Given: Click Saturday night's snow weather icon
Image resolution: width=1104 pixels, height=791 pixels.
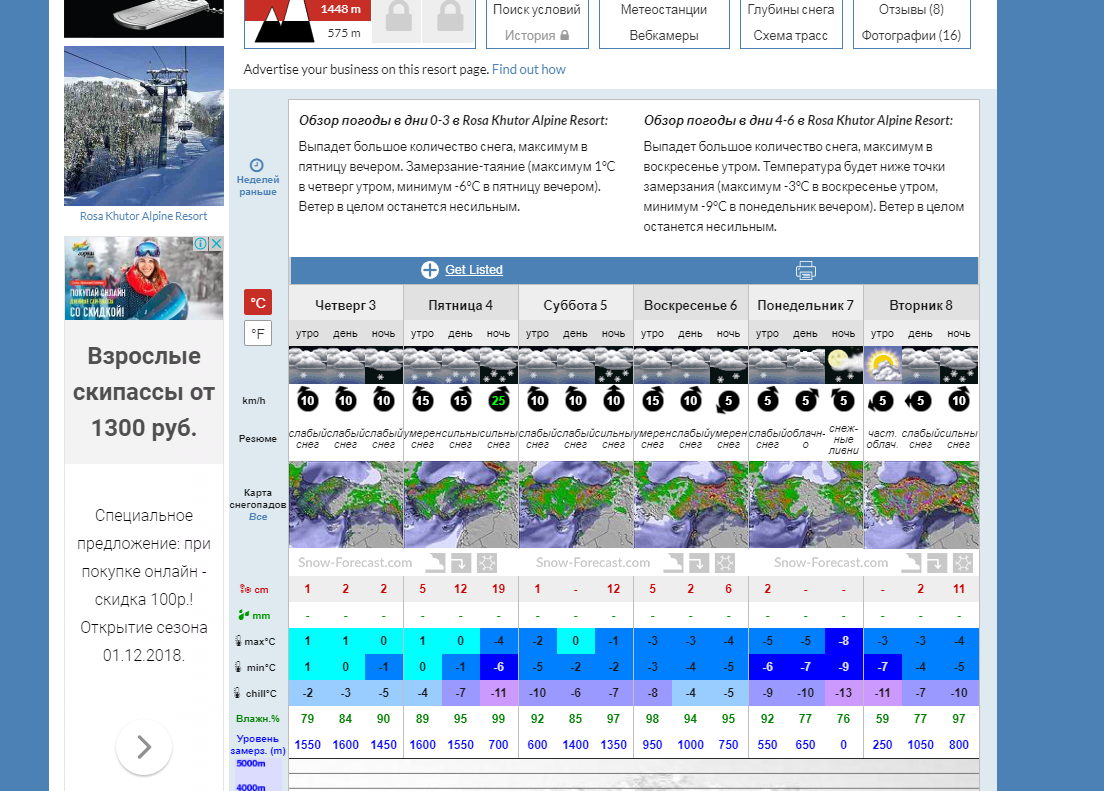Looking at the screenshot, I should click(x=613, y=365).
